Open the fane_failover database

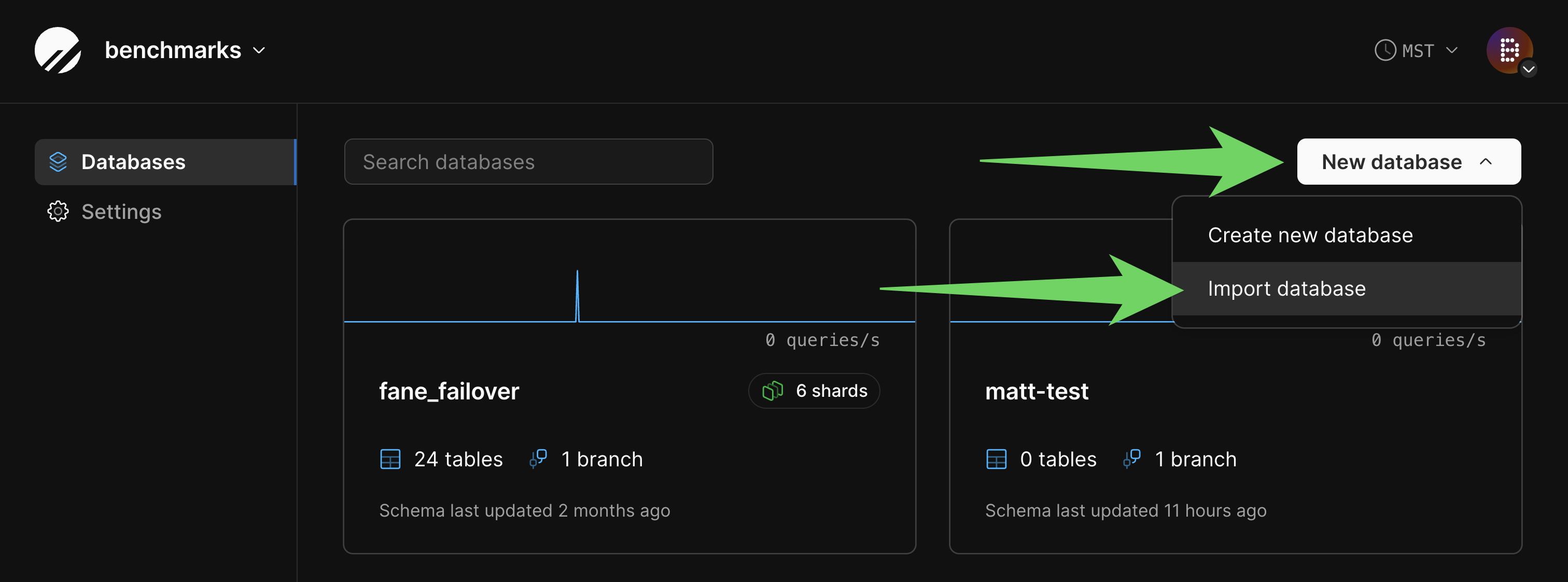point(449,392)
